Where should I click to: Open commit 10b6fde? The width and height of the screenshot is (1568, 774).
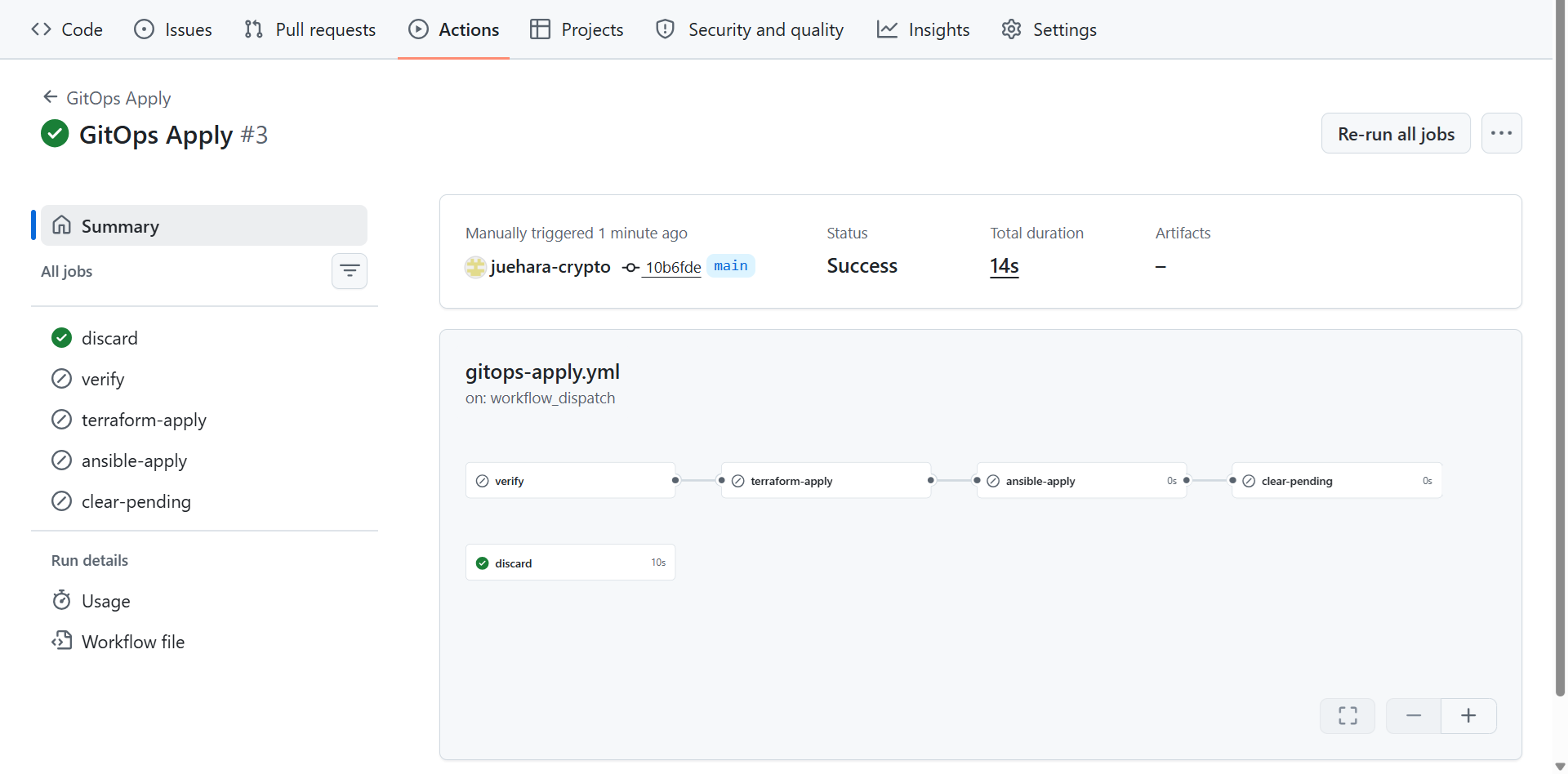[673, 267]
